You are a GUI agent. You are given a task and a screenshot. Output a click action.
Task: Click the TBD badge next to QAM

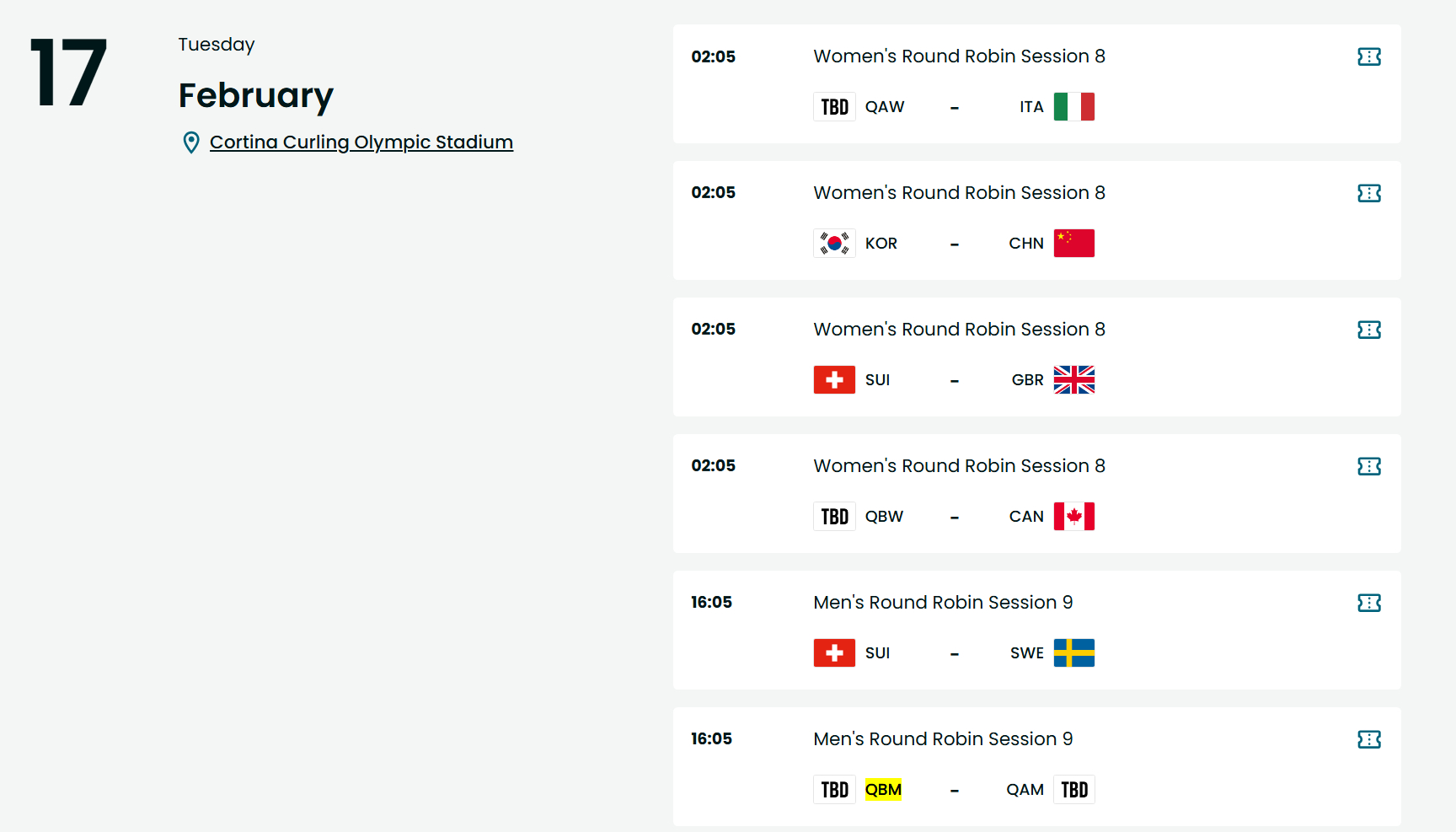click(x=1074, y=790)
